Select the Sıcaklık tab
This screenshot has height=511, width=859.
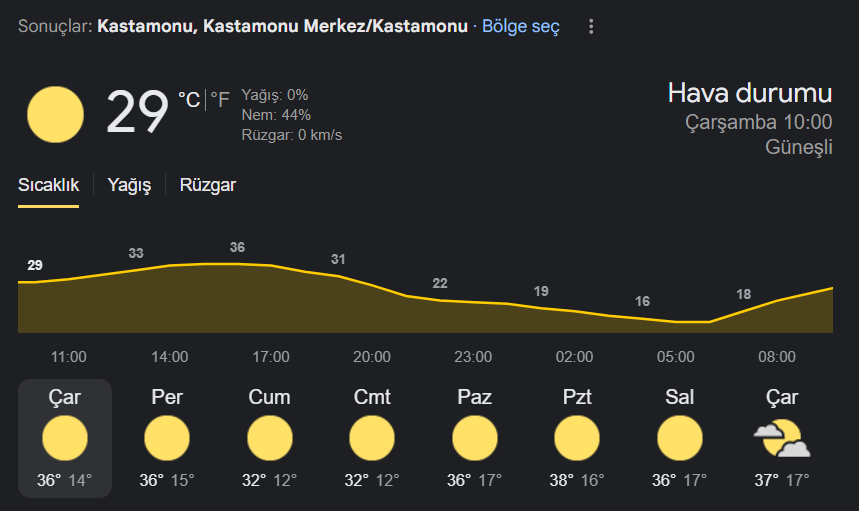point(48,185)
